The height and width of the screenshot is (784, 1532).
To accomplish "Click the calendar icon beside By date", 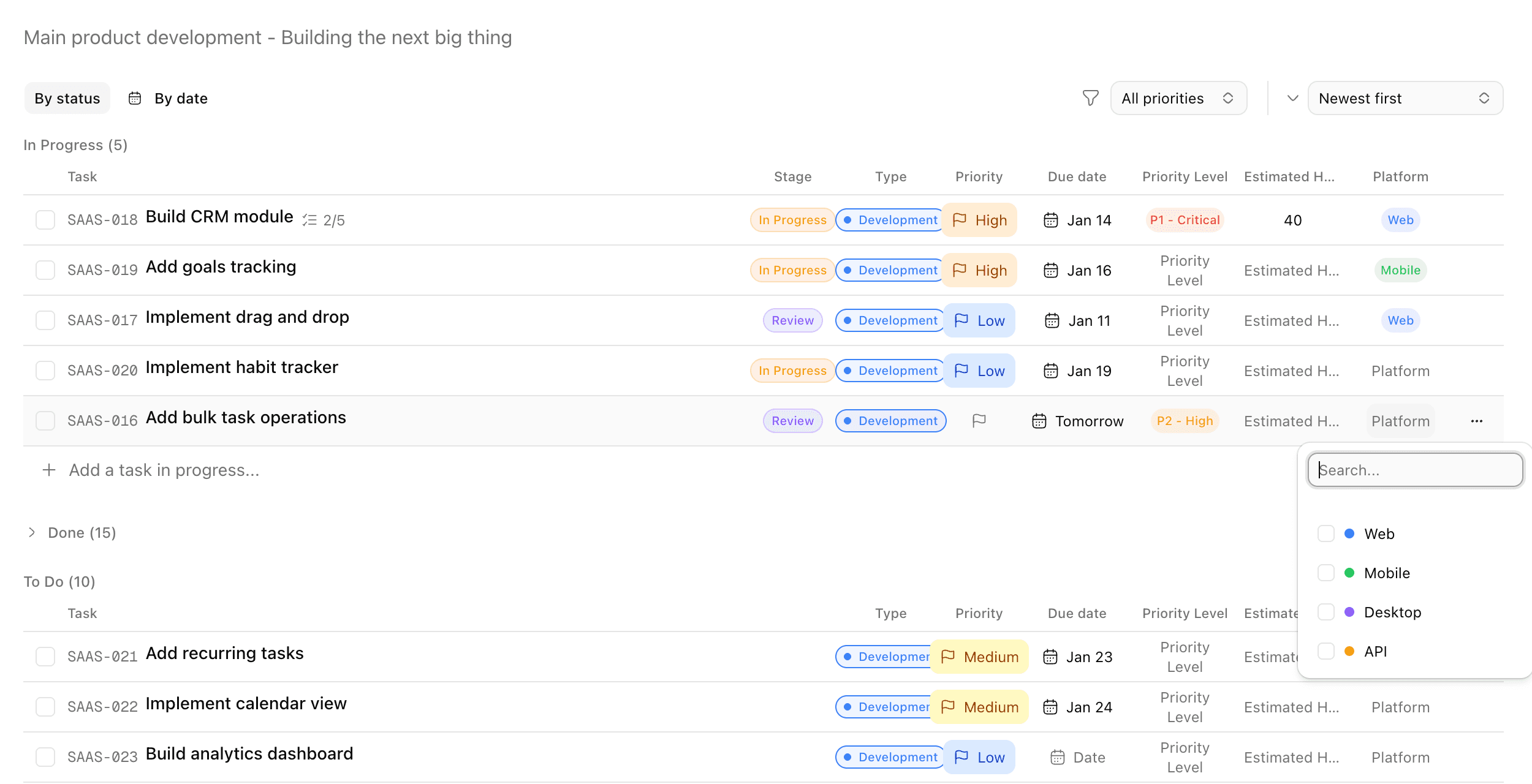I will click(134, 97).
